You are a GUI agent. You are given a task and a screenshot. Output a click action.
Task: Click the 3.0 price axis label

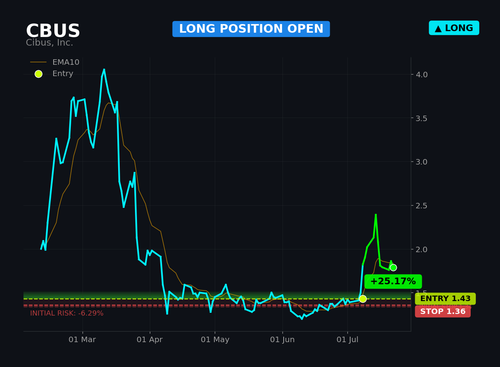(422, 162)
